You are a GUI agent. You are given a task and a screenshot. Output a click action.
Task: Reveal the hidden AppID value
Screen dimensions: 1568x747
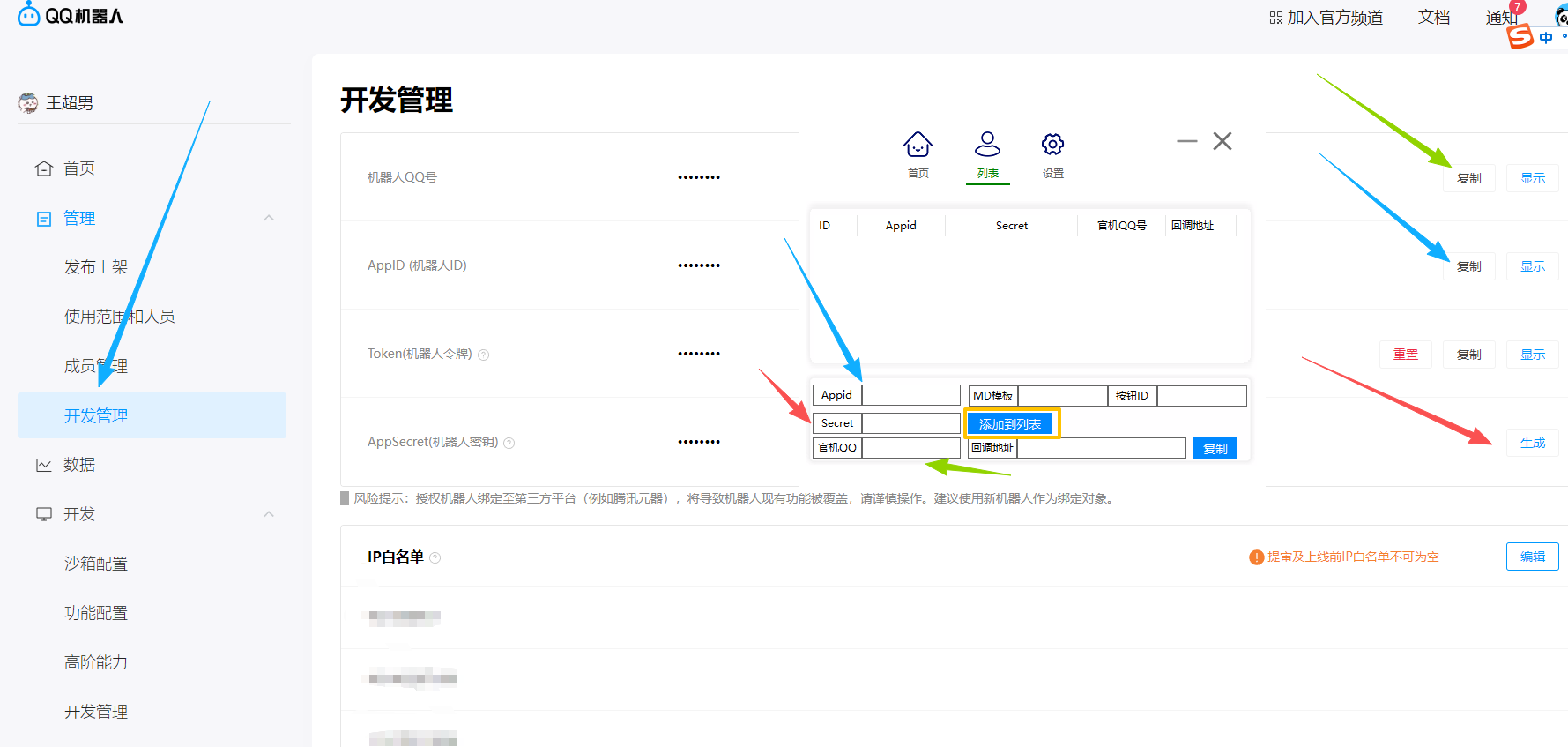pos(1532,266)
